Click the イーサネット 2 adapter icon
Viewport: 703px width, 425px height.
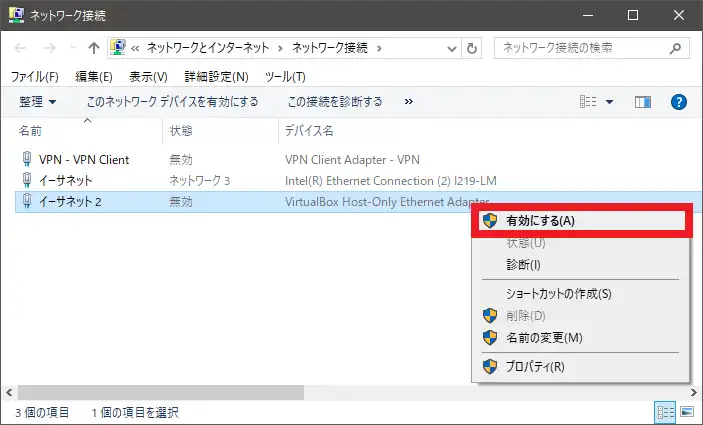[x=27, y=201]
